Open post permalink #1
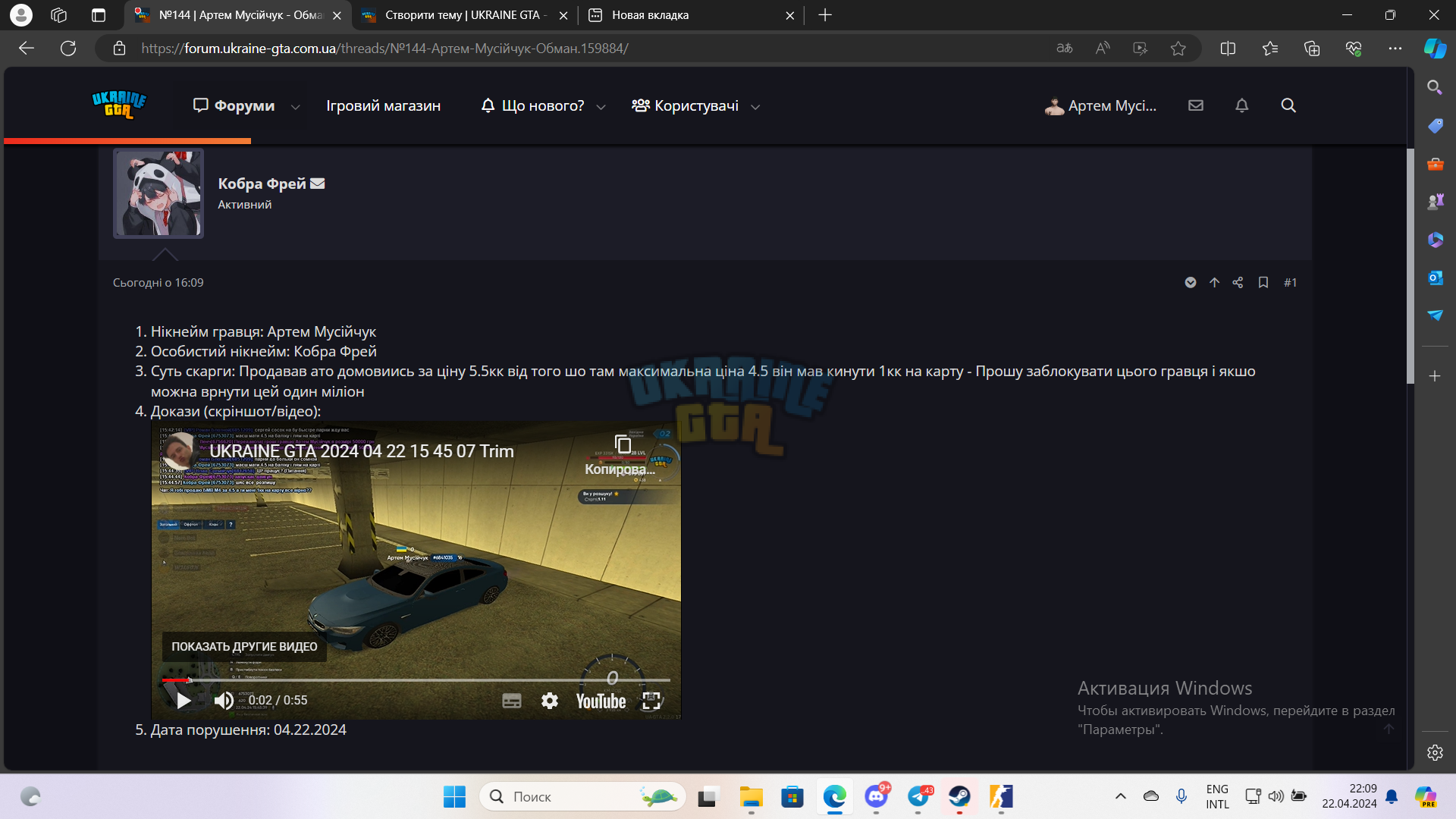Screen dimensions: 1456x819 tap(1290, 282)
